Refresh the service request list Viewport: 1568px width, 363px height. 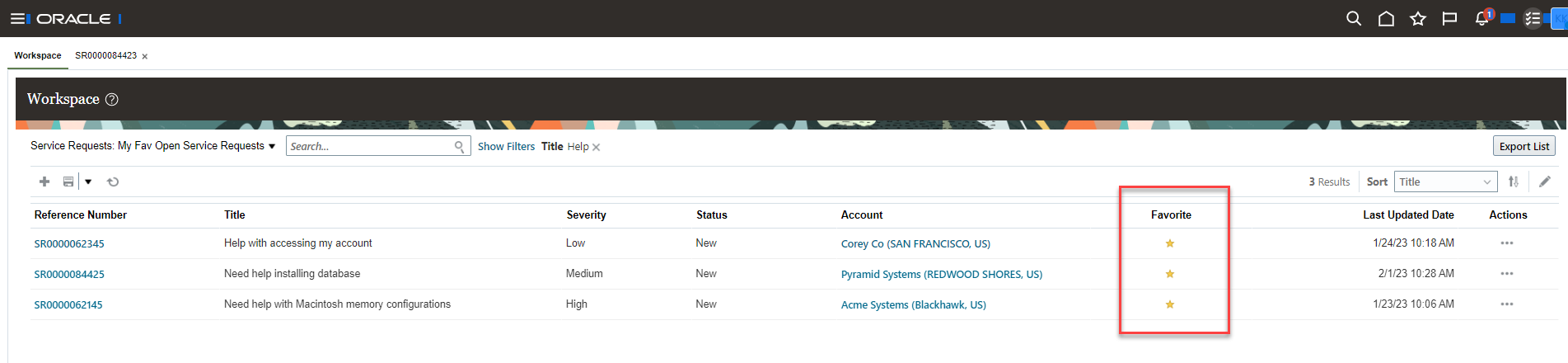pyautogui.click(x=113, y=181)
